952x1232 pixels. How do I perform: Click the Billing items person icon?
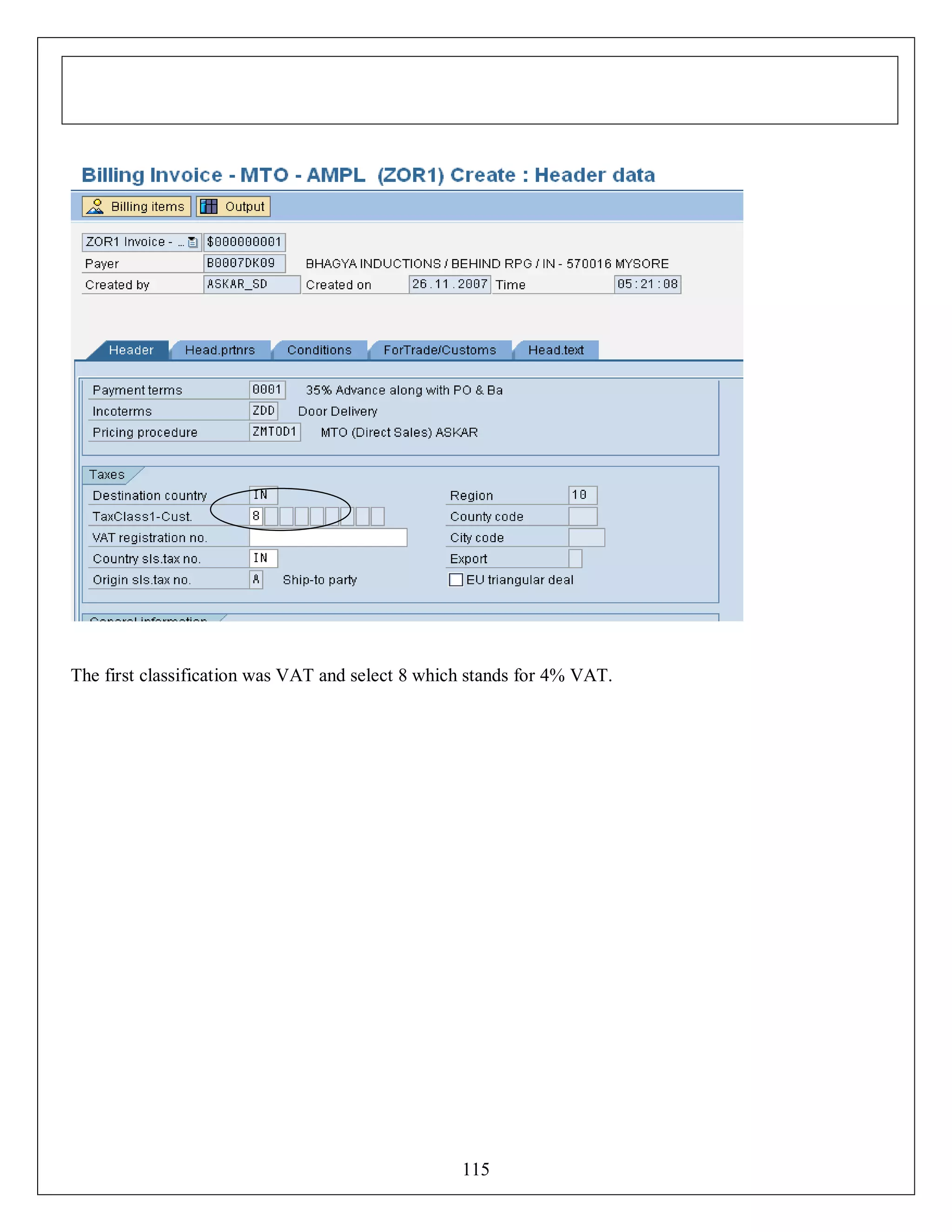pyautogui.click(x=95, y=206)
